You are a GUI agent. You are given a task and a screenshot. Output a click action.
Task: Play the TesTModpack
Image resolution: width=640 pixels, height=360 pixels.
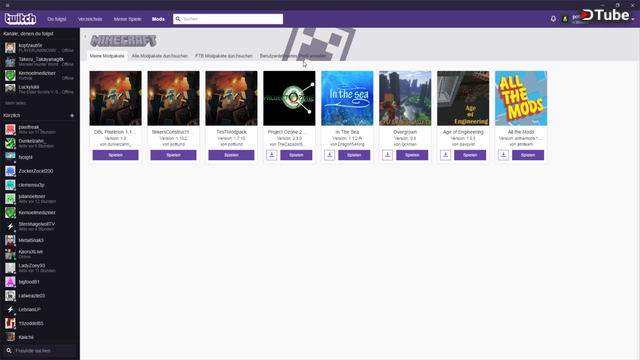click(231, 155)
